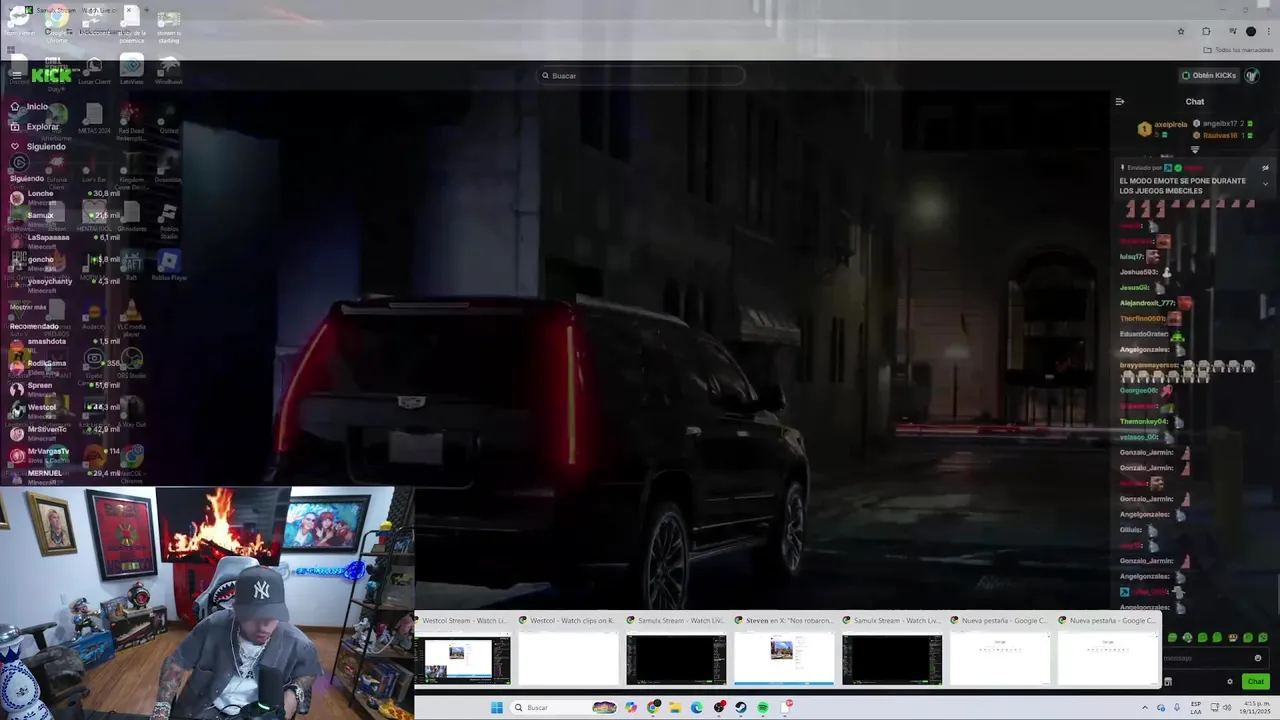Open Chrome from the taskbar
The width and height of the screenshot is (1280, 720).
[653, 708]
